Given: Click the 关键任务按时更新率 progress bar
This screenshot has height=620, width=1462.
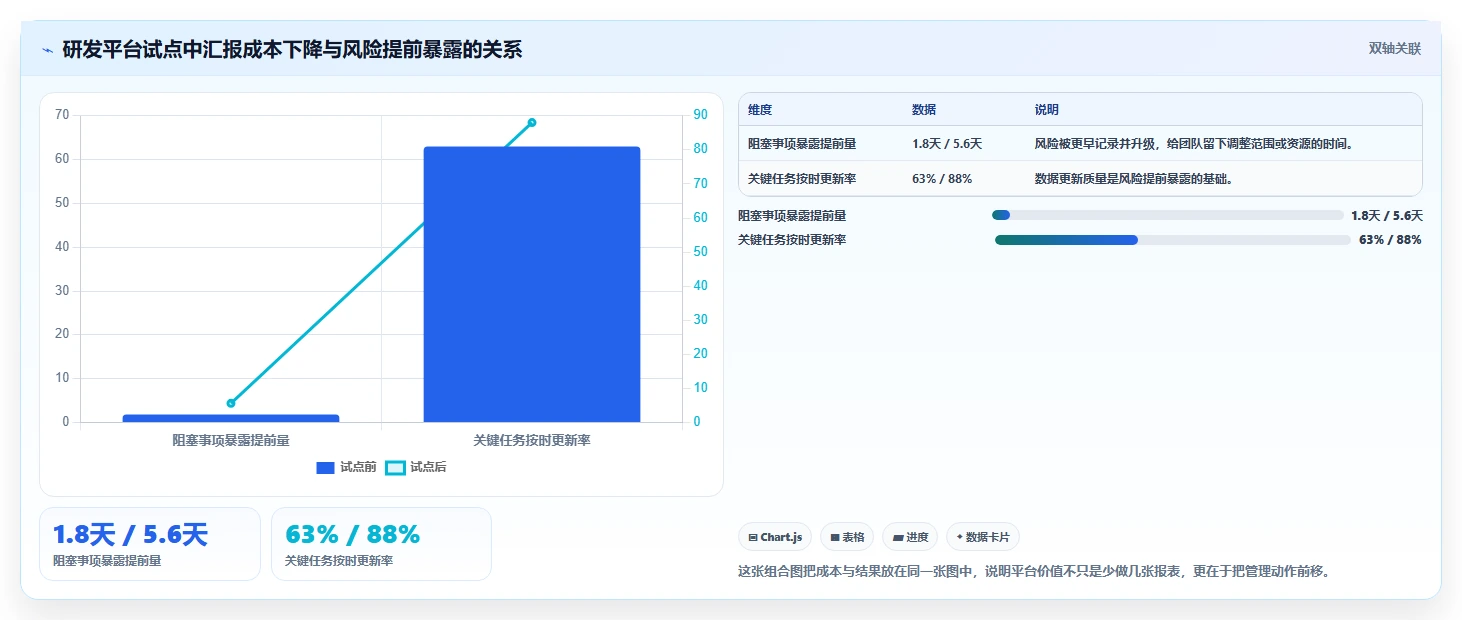Looking at the screenshot, I should point(1173,240).
